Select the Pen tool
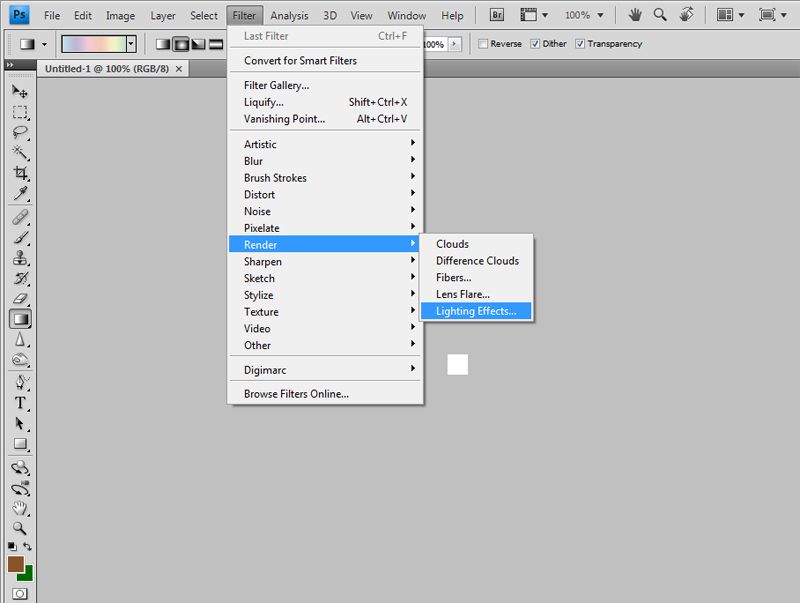The height and width of the screenshot is (603, 800). pyautogui.click(x=20, y=383)
